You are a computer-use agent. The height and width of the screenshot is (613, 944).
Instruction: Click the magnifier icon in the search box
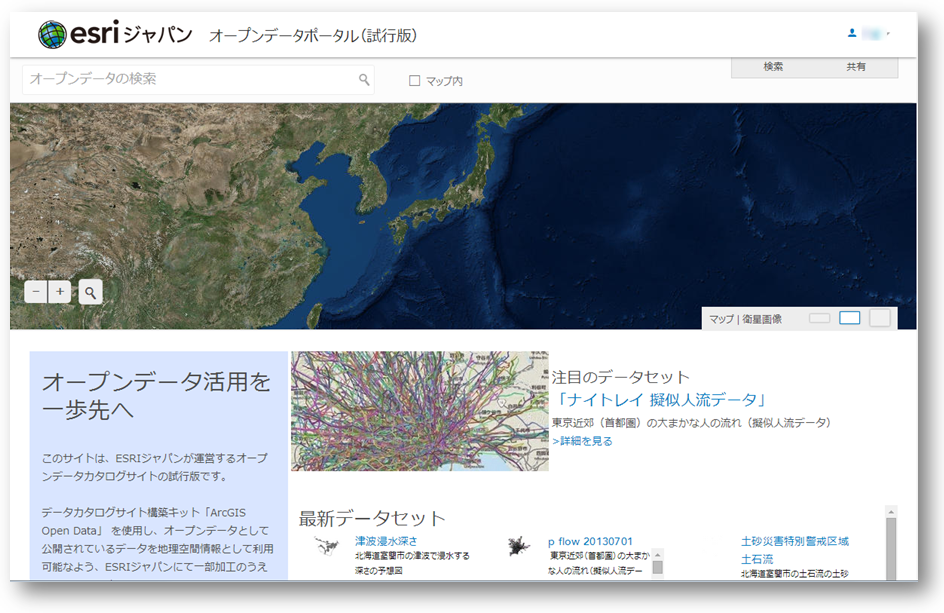click(364, 80)
